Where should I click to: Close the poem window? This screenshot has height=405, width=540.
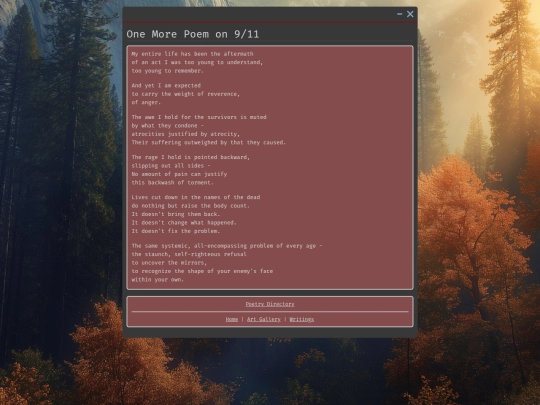coord(410,14)
